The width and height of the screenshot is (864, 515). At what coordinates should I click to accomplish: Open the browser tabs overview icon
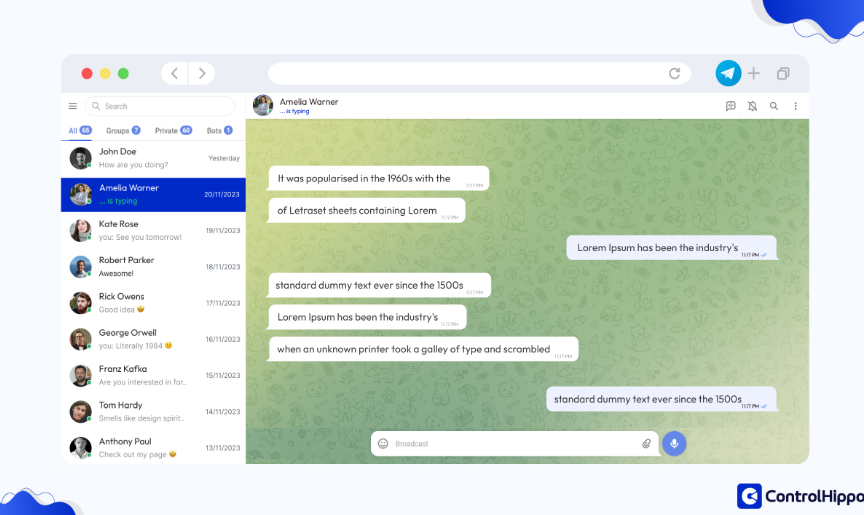pyautogui.click(x=783, y=73)
